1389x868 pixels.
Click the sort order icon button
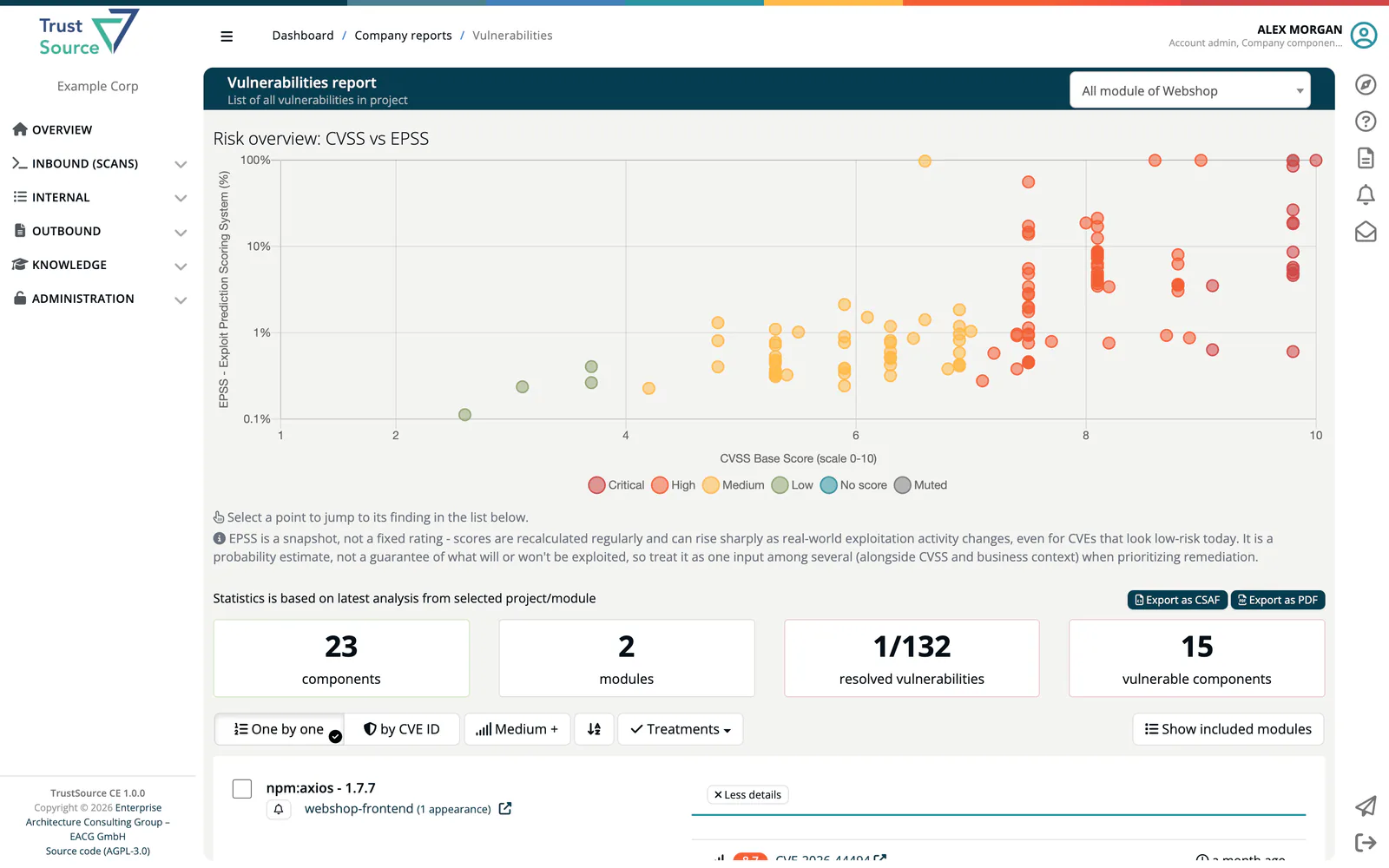tap(594, 729)
